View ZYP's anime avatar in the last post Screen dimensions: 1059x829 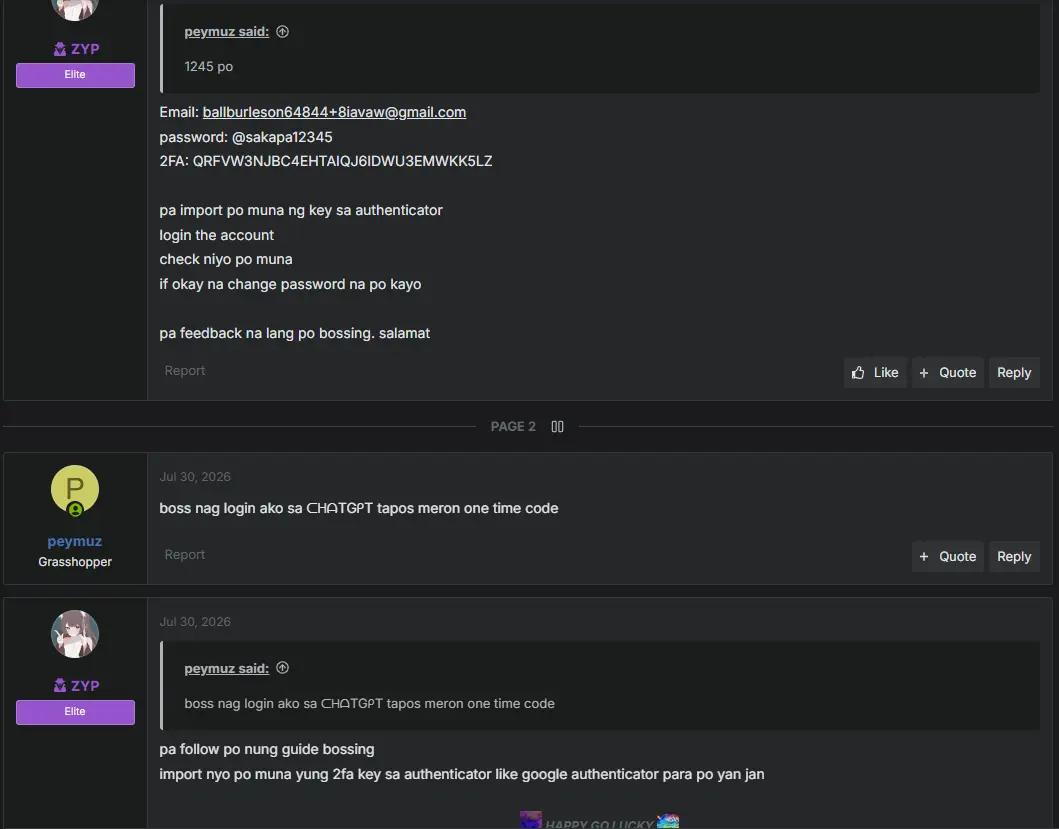point(75,634)
